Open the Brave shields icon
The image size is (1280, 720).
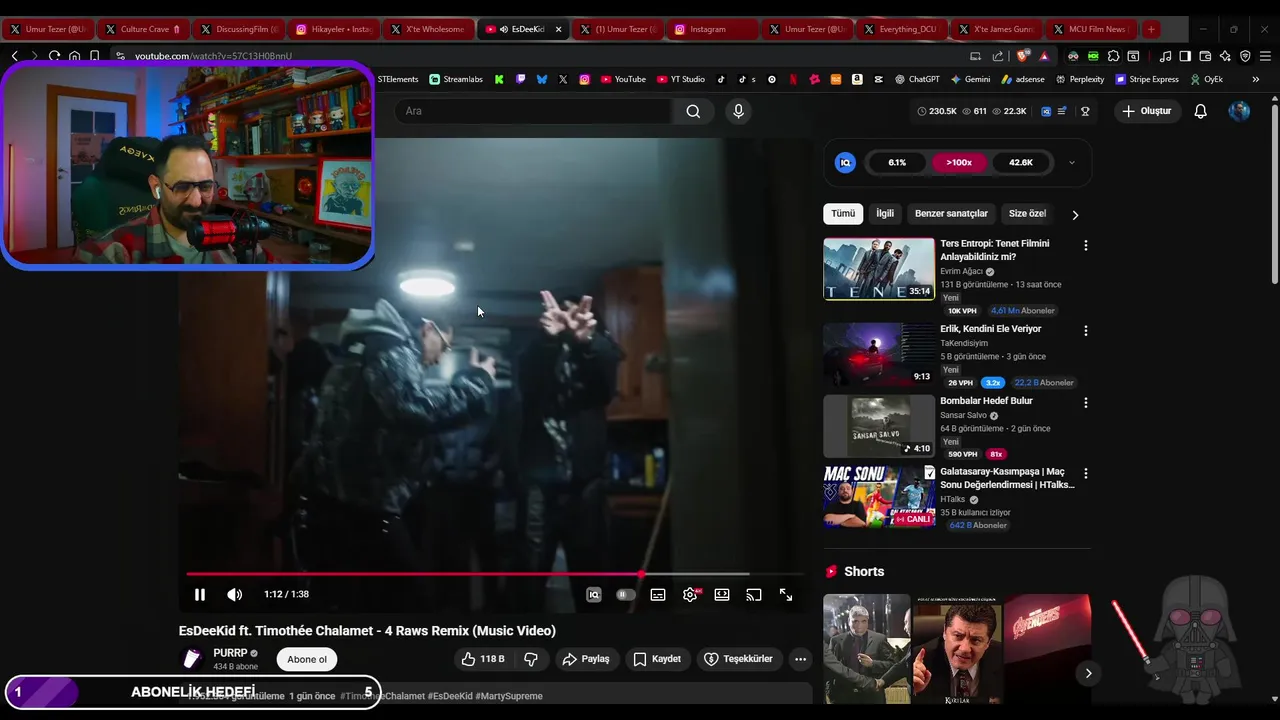(1022, 56)
